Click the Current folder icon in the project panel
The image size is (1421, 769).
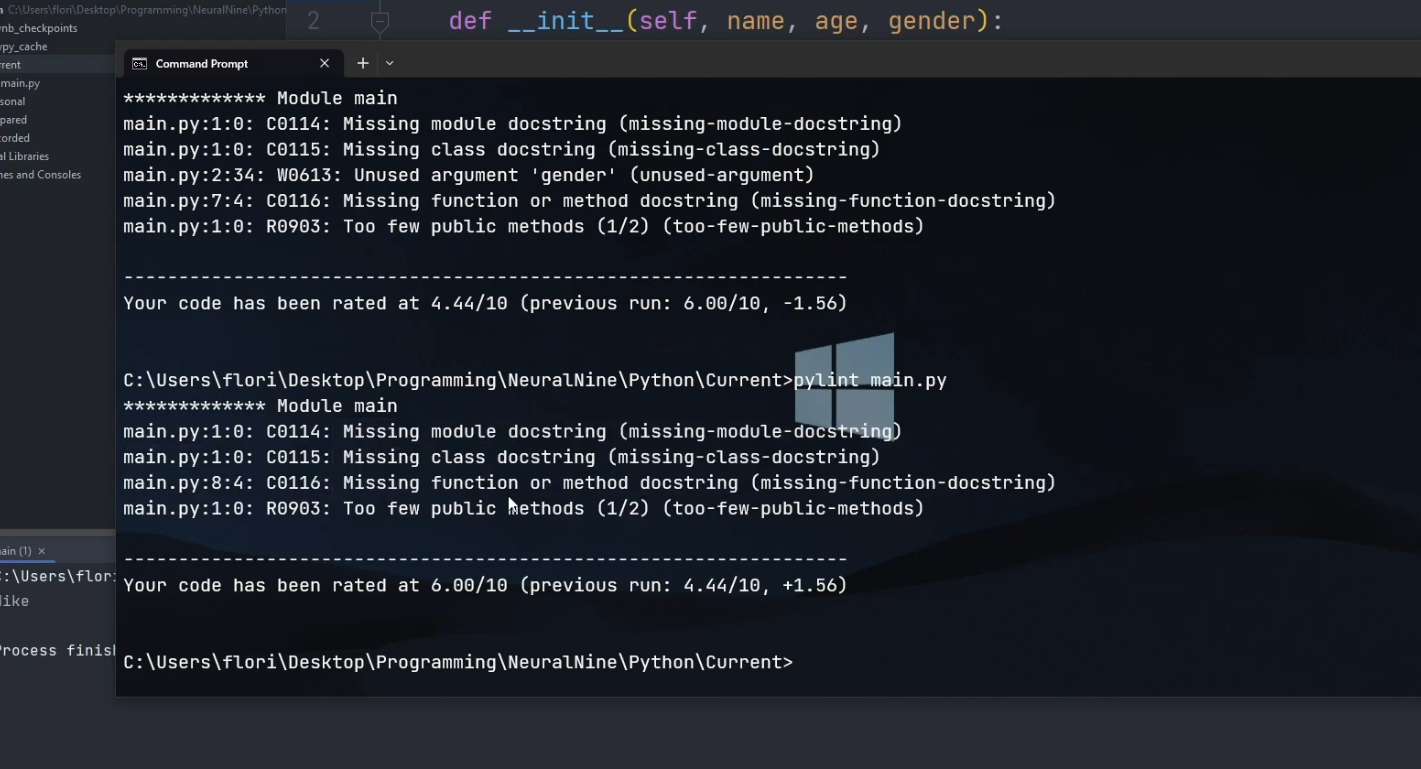(2, 64)
